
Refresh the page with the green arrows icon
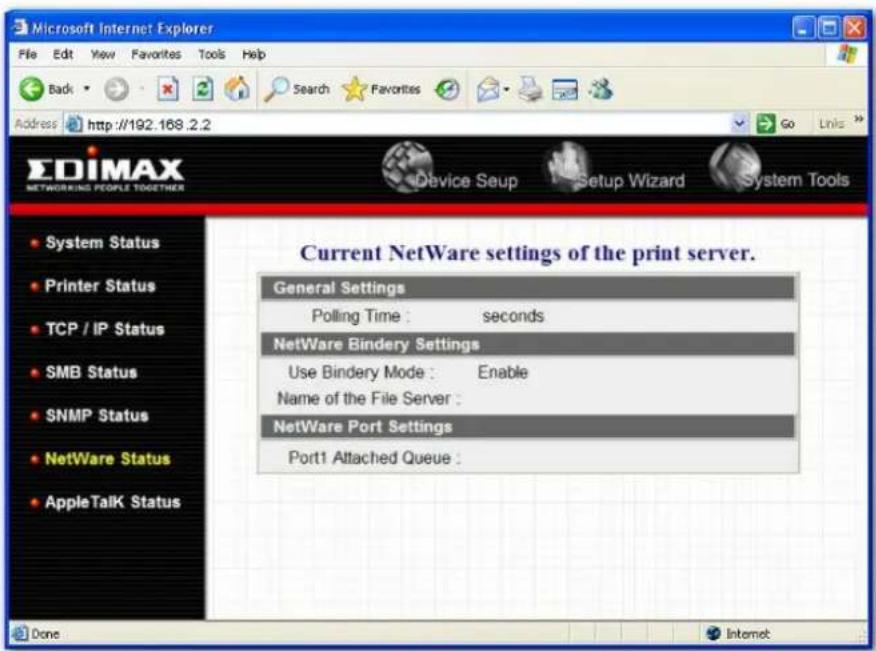(x=203, y=89)
